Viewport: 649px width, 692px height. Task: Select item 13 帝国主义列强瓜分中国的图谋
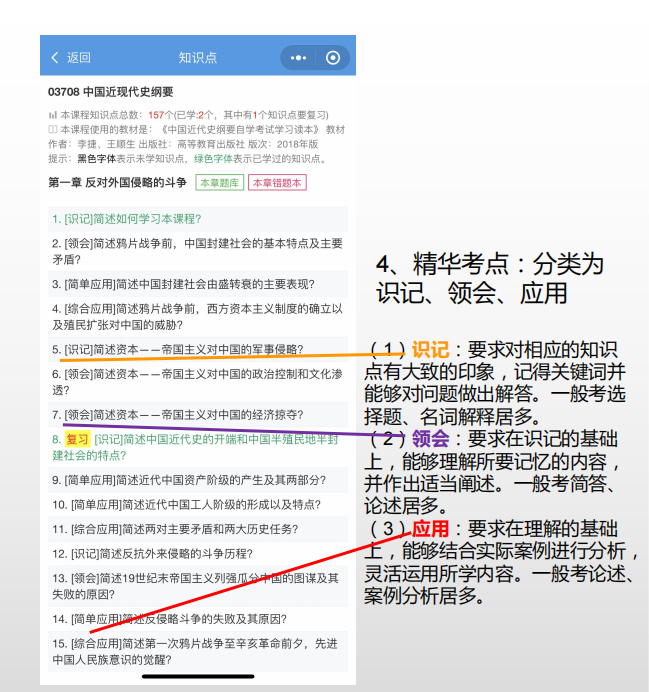click(x=198, y=586)
